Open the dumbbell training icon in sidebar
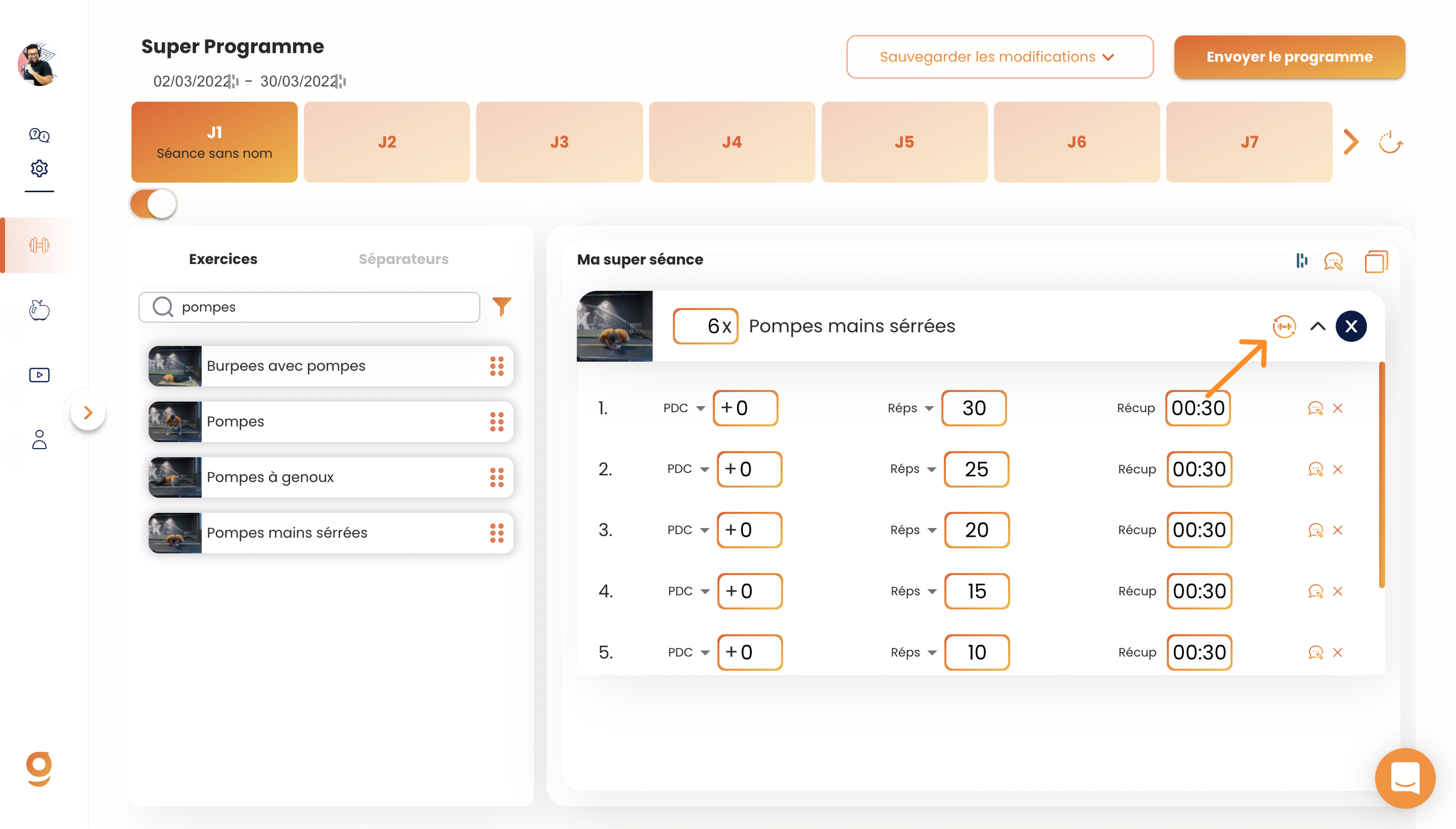The image size is (1456, 829). [x=39, y=245]
